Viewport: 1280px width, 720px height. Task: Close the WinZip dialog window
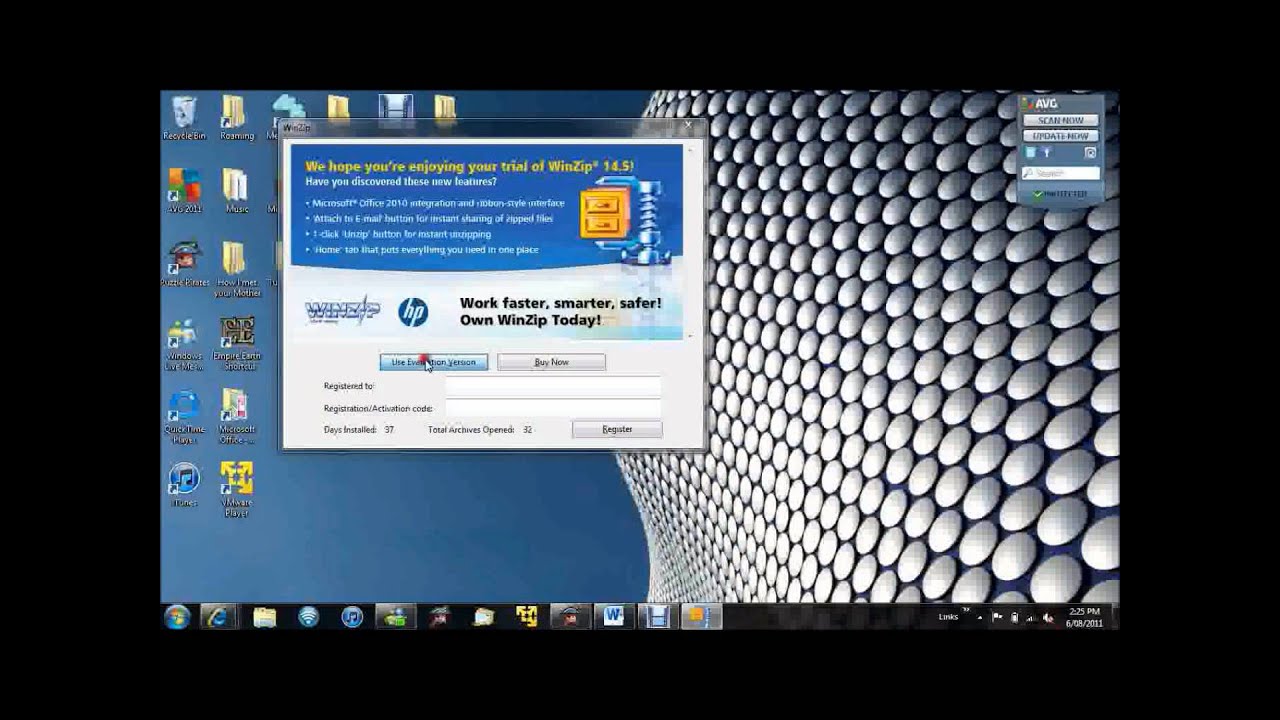pos(688,127)
